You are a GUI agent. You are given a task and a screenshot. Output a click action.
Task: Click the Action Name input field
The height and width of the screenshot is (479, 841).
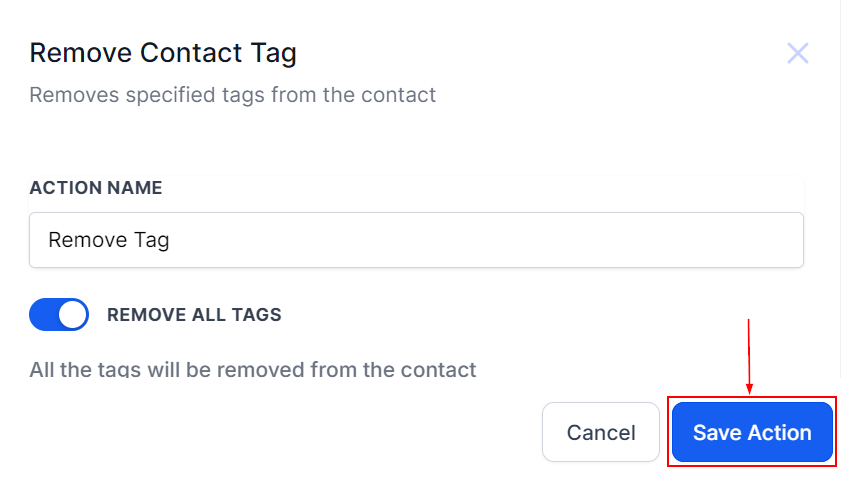pos(416,240)
